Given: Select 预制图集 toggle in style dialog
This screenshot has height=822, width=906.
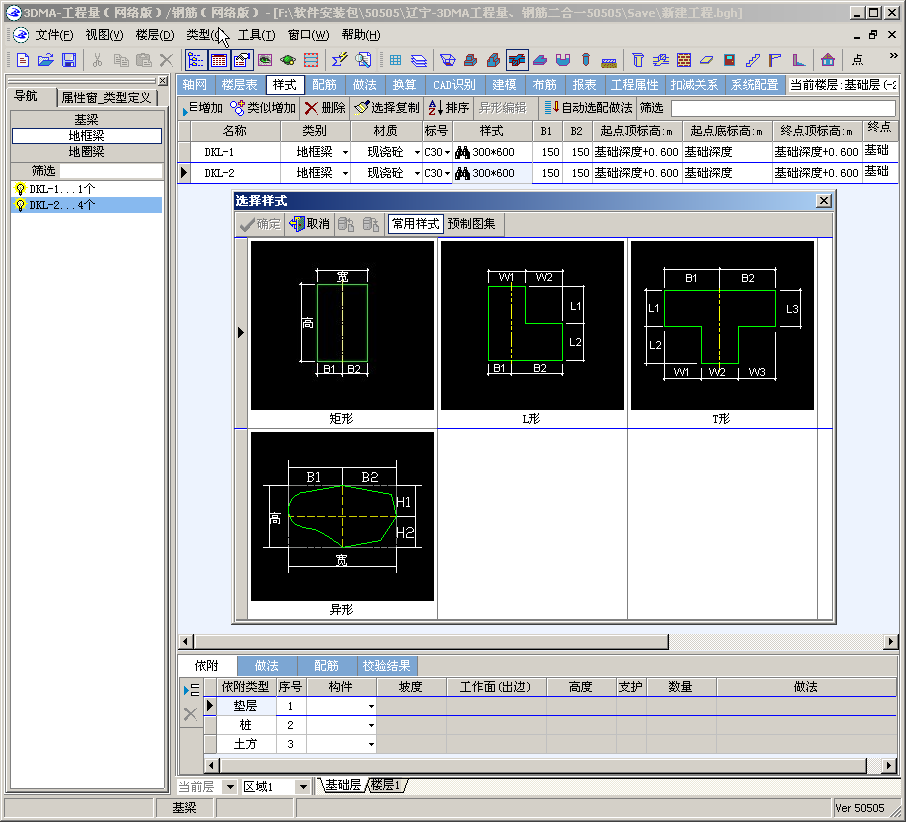Looking at the screenshot, I should click(471, 224).
